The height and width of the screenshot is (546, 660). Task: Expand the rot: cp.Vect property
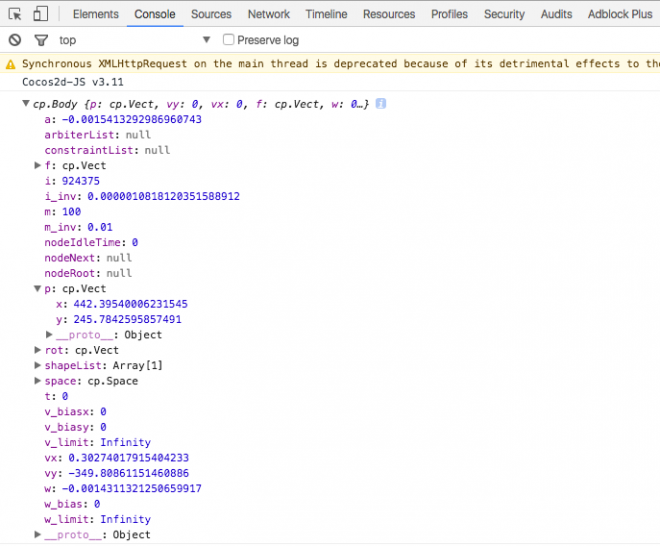coord(38,351)
